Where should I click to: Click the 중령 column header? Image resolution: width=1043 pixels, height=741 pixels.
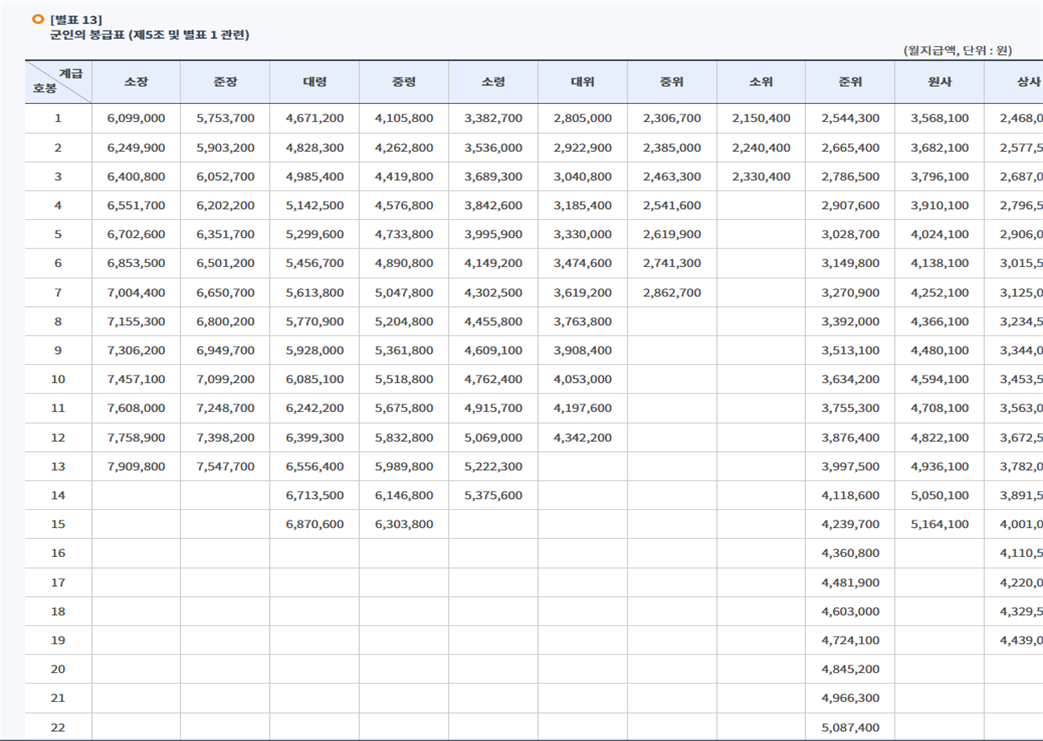click(404, 82)
